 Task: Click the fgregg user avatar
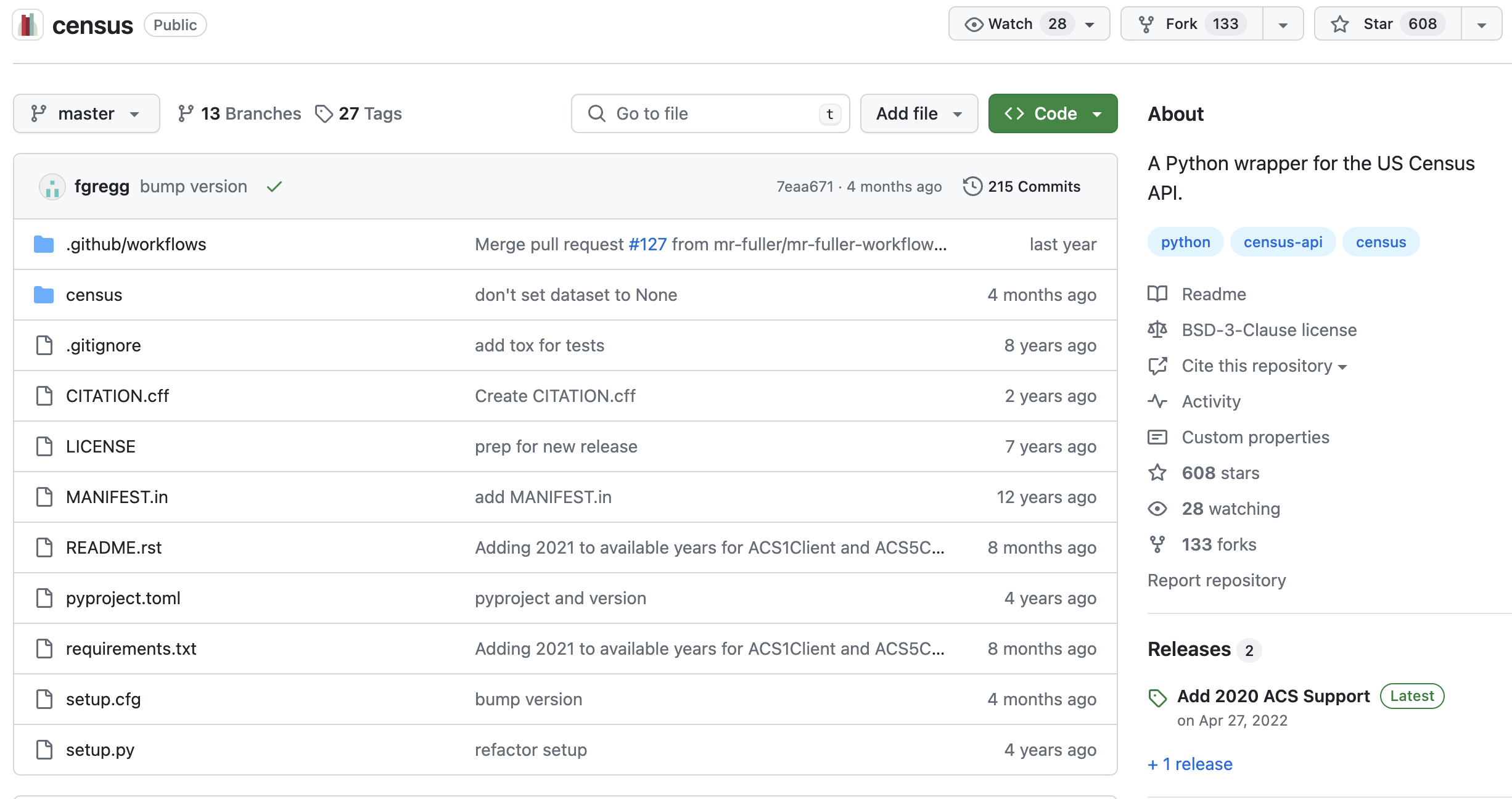point(52,186)
